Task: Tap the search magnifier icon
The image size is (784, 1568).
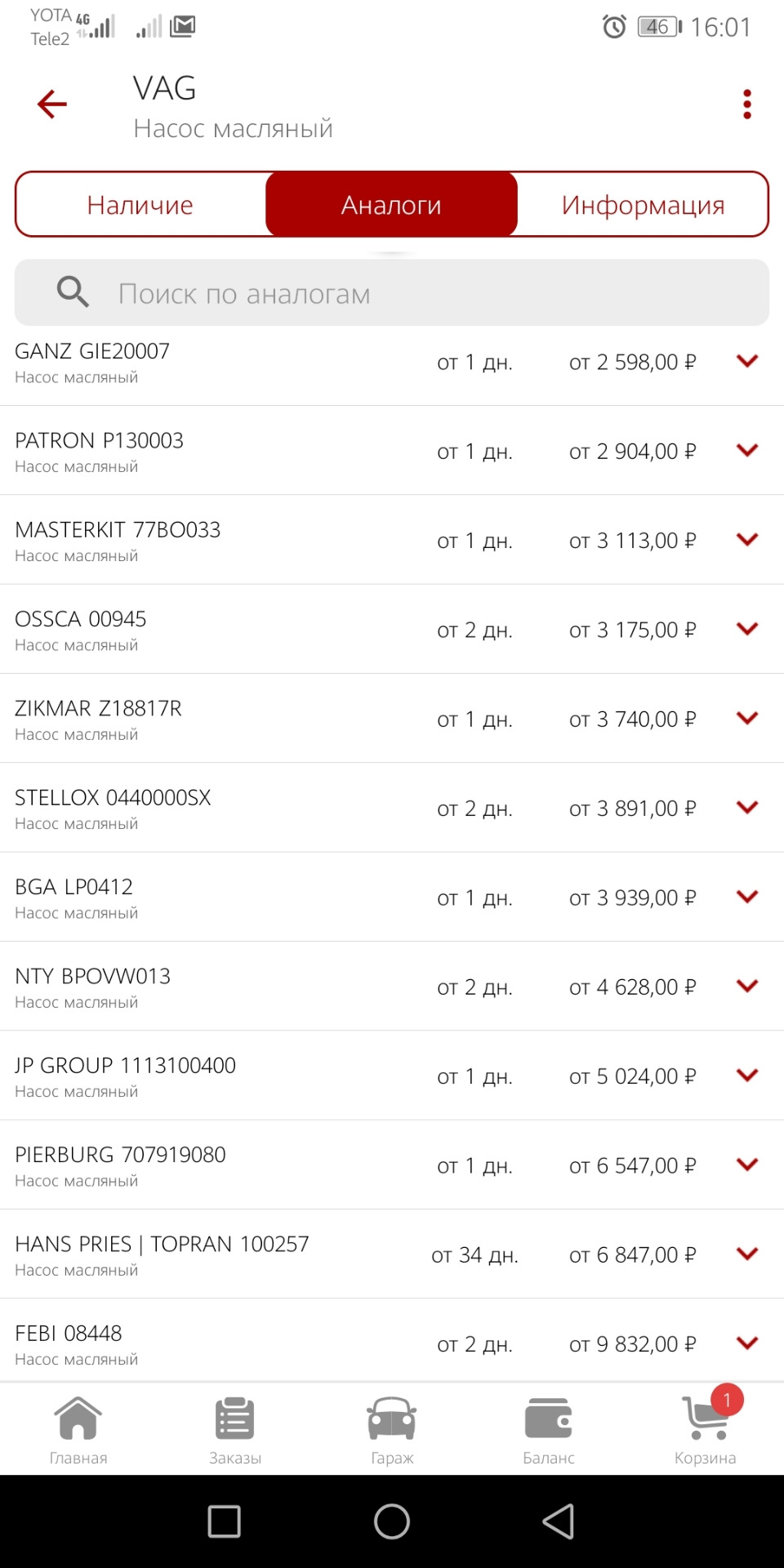Action: click(x=73, y=292)
